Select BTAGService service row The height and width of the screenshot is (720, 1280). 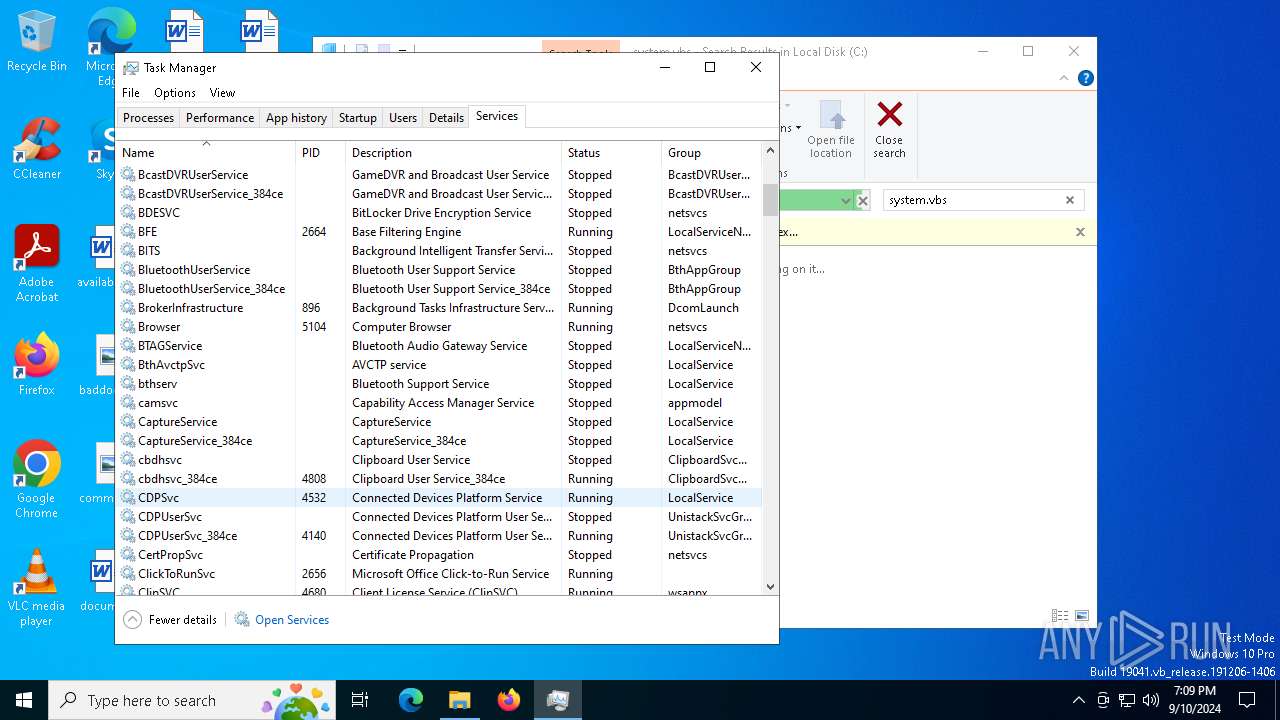(439, 346)
